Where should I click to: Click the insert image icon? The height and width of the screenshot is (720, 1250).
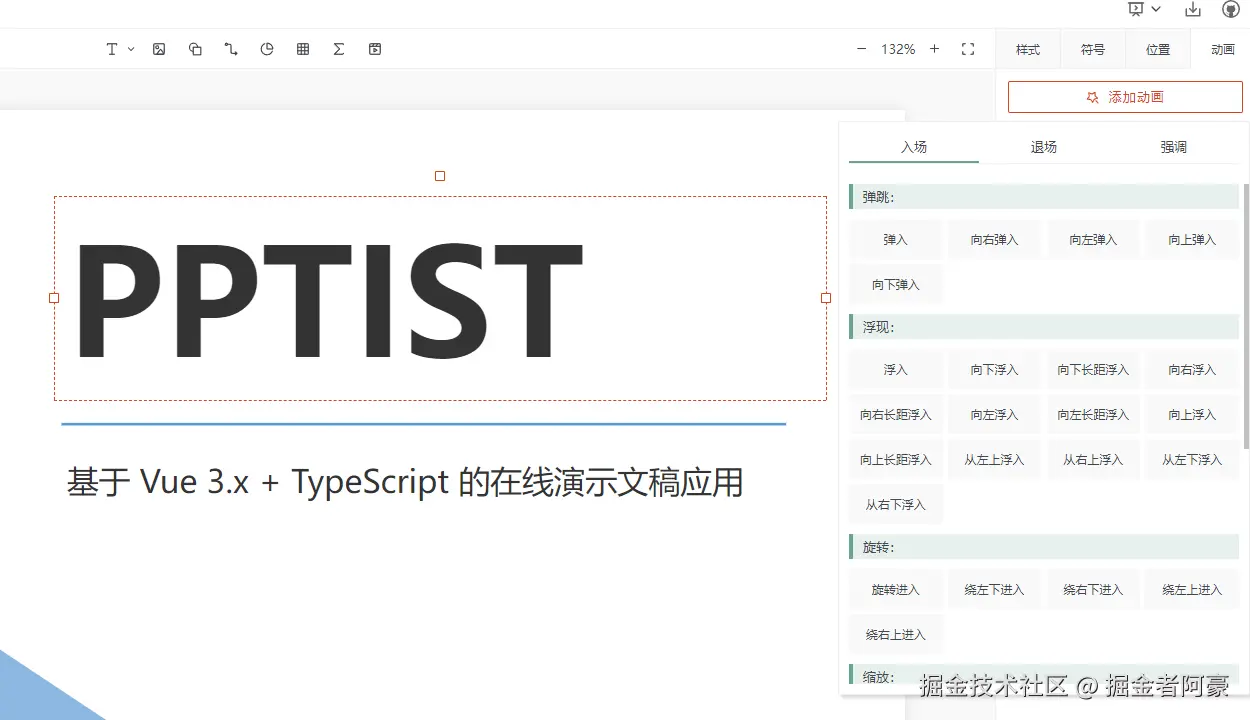coord(159,49)
